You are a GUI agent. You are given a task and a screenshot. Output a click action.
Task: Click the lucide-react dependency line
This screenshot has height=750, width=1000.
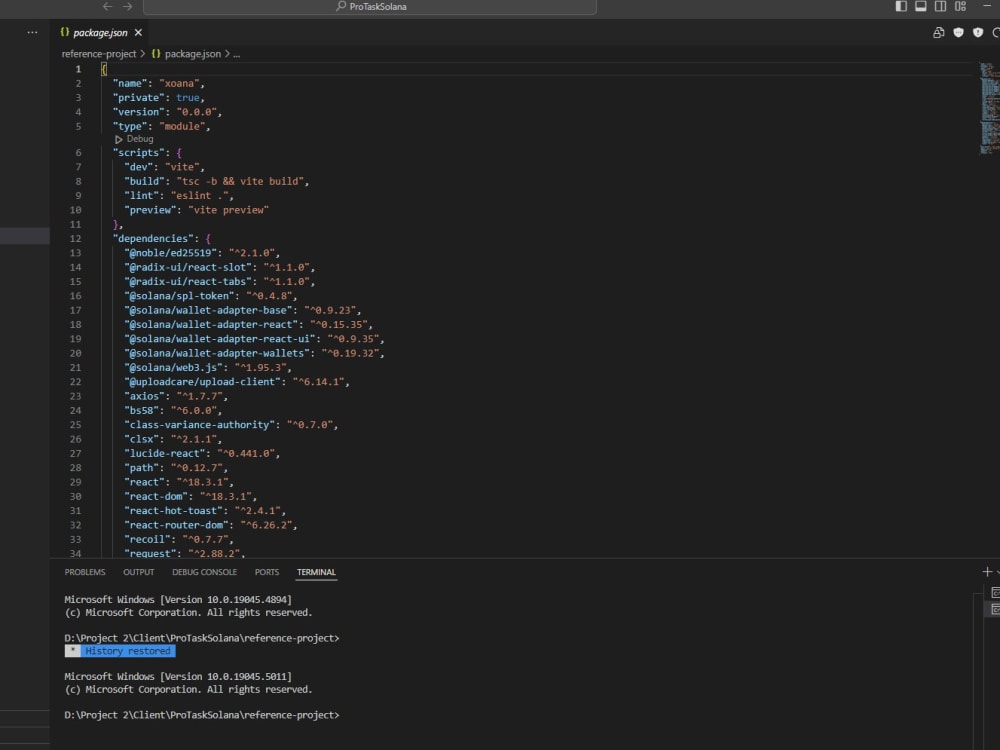(202, 453)
